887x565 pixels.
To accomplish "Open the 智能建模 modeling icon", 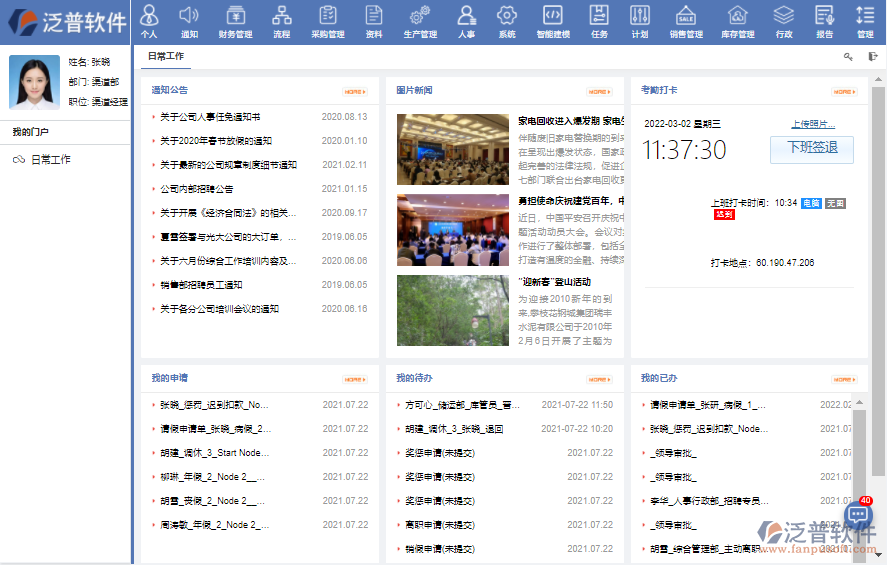I will 552,21.
